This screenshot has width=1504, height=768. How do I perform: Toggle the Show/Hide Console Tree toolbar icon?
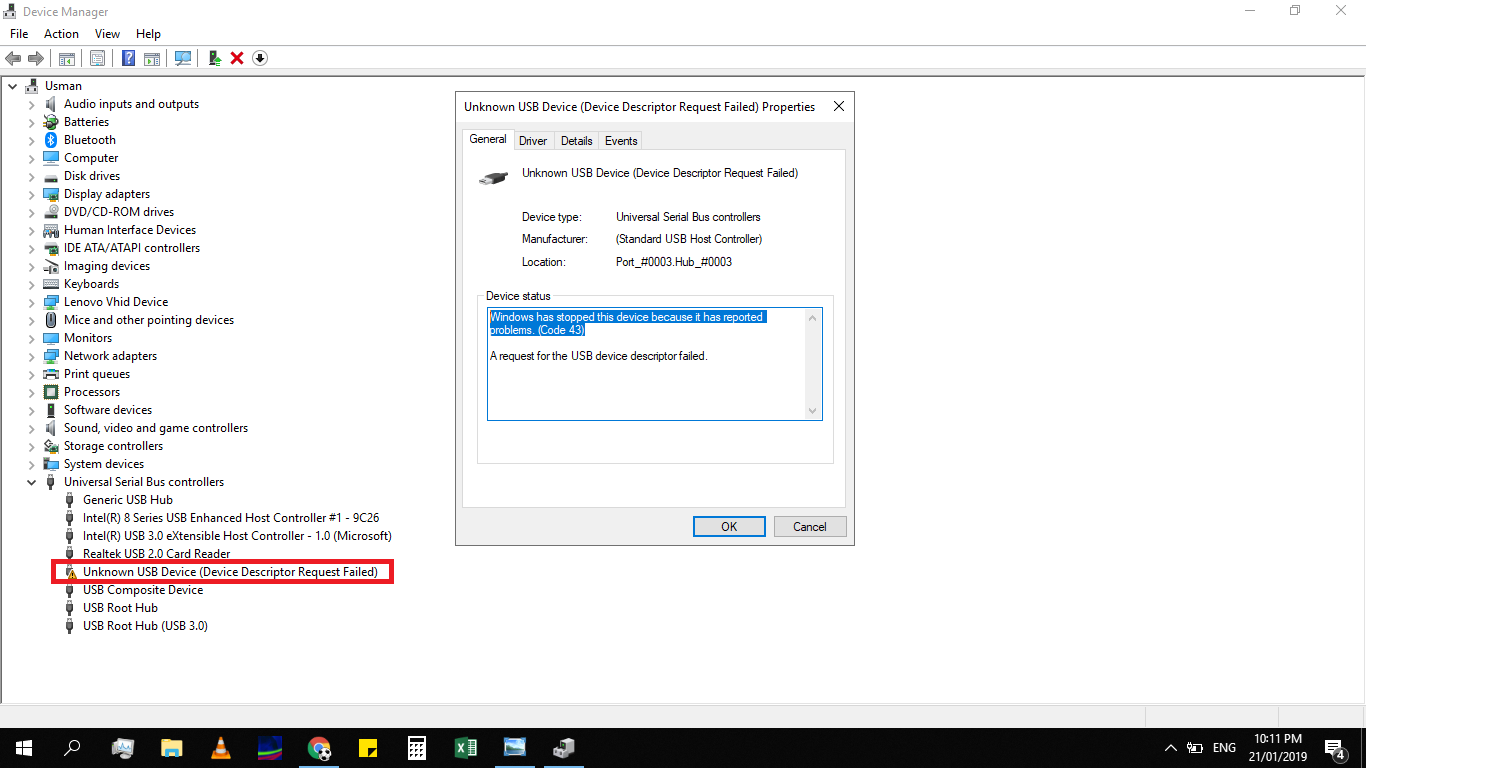(67, 58)
